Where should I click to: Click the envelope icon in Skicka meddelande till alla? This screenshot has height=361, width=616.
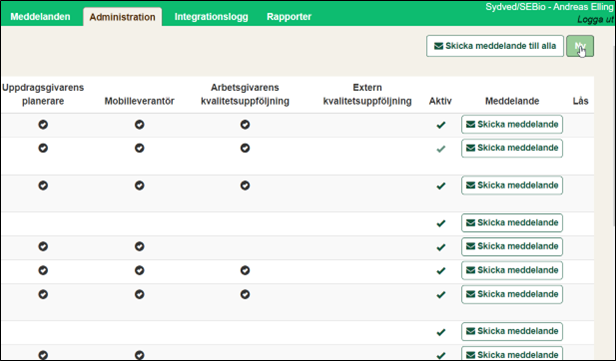point(438,46)
